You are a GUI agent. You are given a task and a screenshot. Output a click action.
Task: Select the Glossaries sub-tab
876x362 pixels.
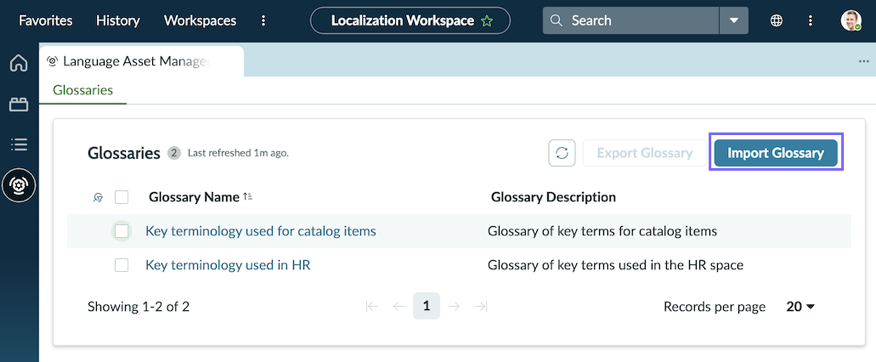(x=83, y=90)
